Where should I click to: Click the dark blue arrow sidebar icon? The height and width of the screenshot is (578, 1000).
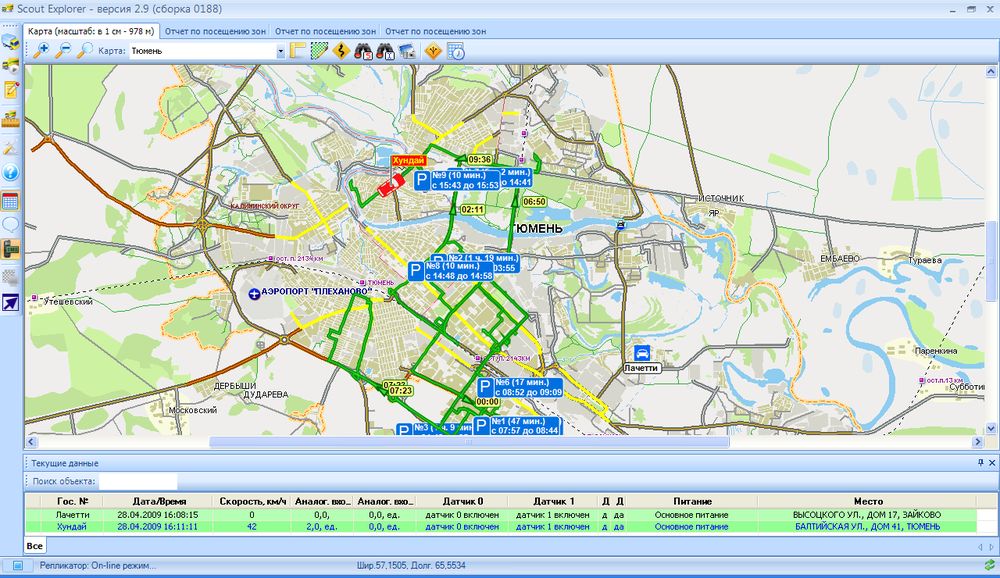pyautogui.click(x=11, y=303)
